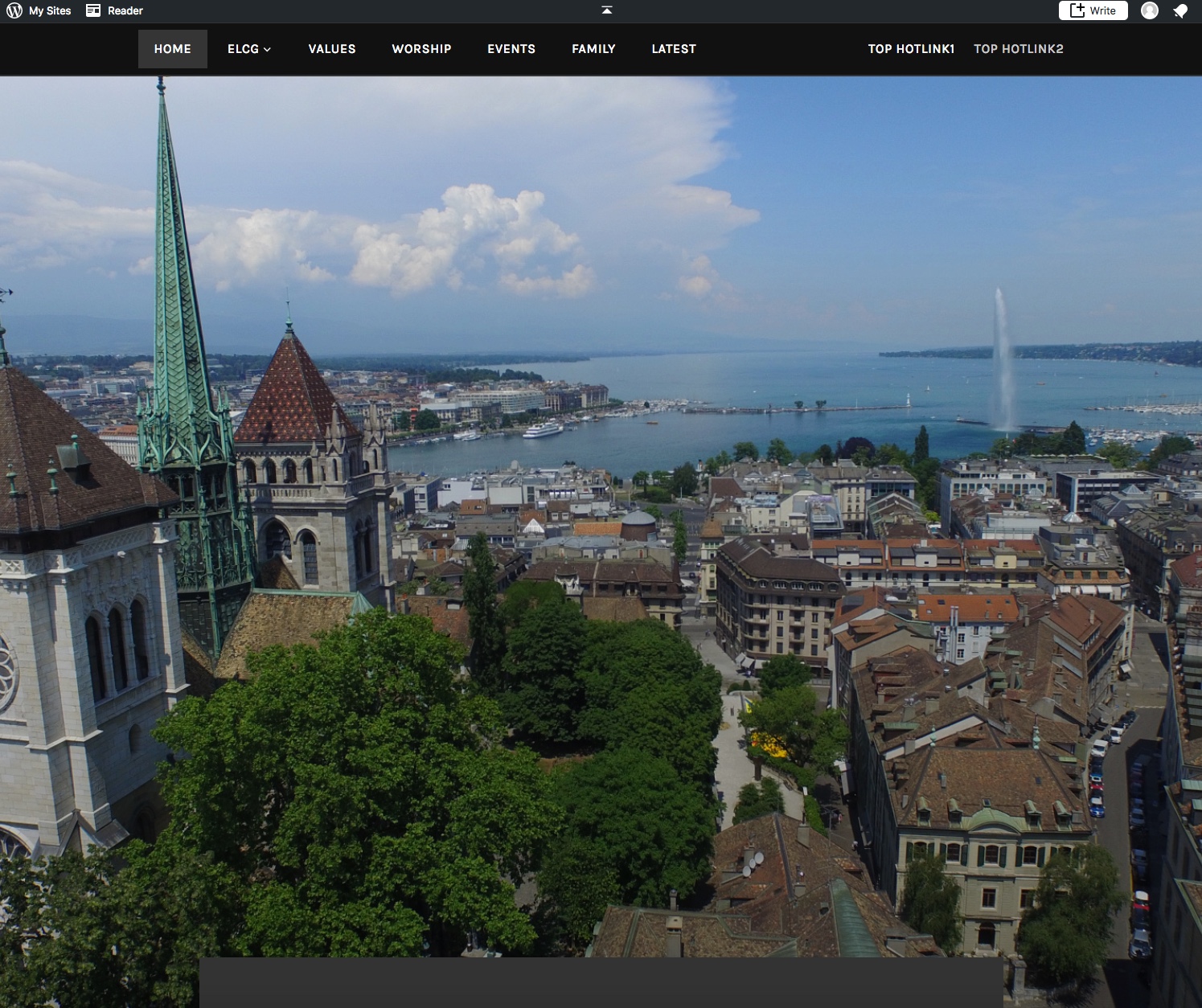Follow the TOP HOTLINK1 link
This screenshot has height=1008, width=1202.
coord(911,49)
